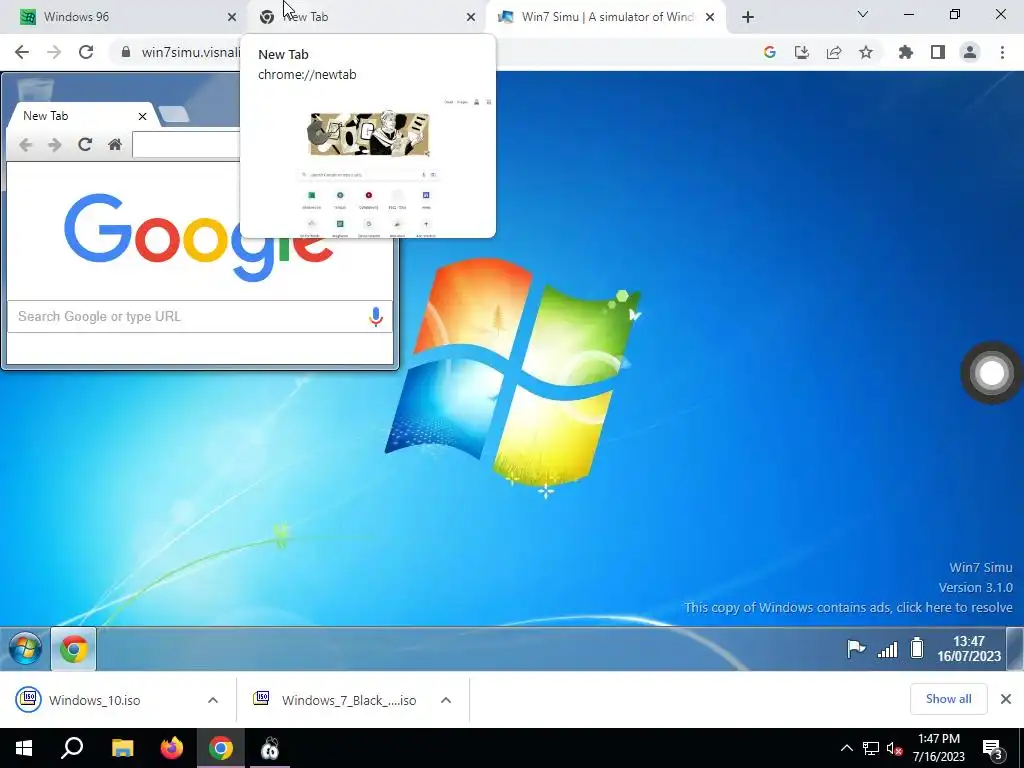Viewport: 1024px width, 768px height.
Task: Click the muted volume icon in tray
Action: pyautogui.click(x=895, y=748)
